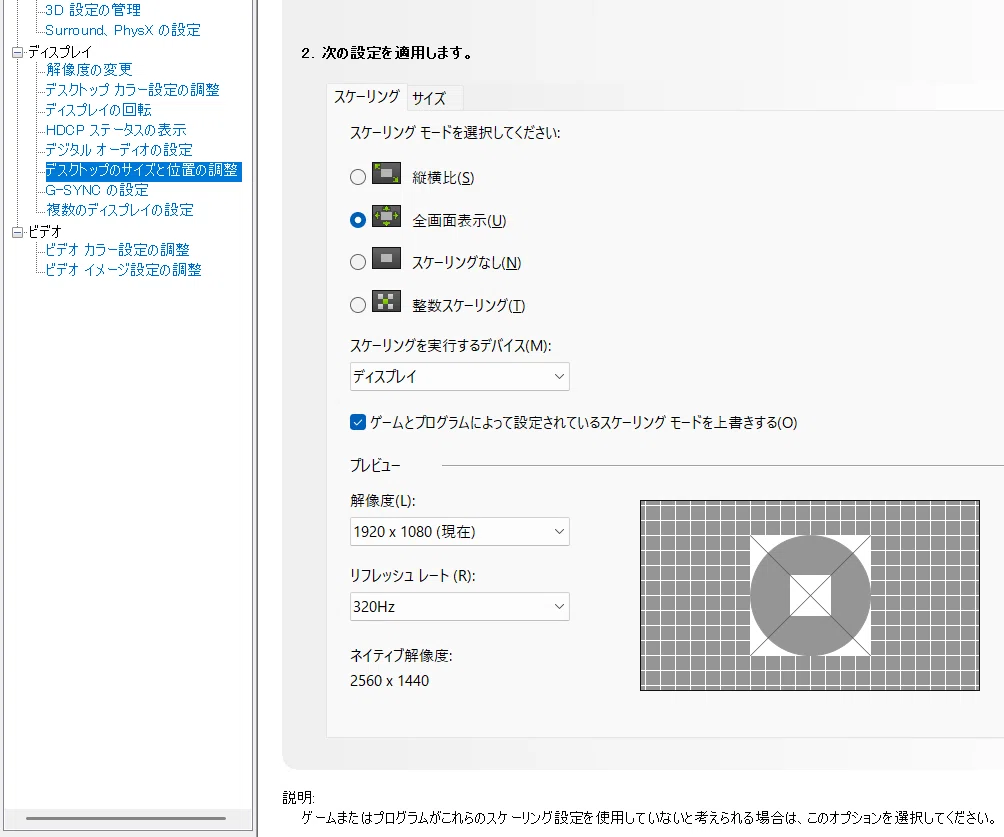Select the 全画面表示(U) radio button
1004x837 pixels.
click(x=358, y=220)
